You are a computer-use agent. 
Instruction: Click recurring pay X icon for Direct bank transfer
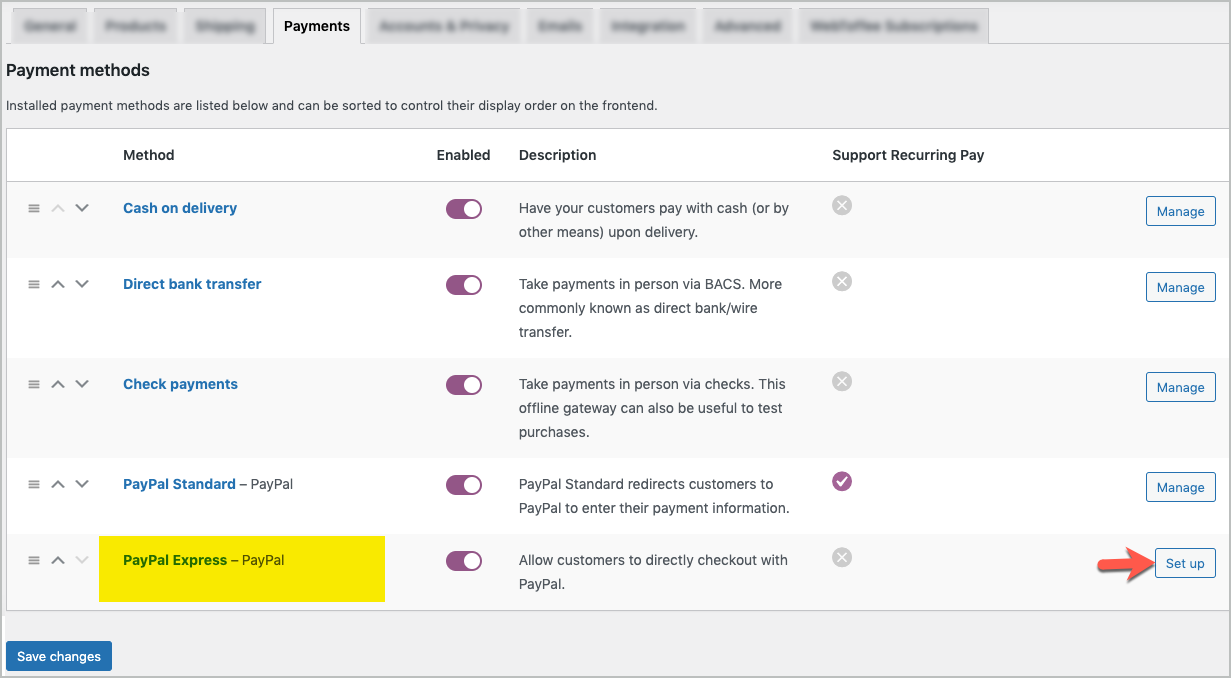pos(842,281)
